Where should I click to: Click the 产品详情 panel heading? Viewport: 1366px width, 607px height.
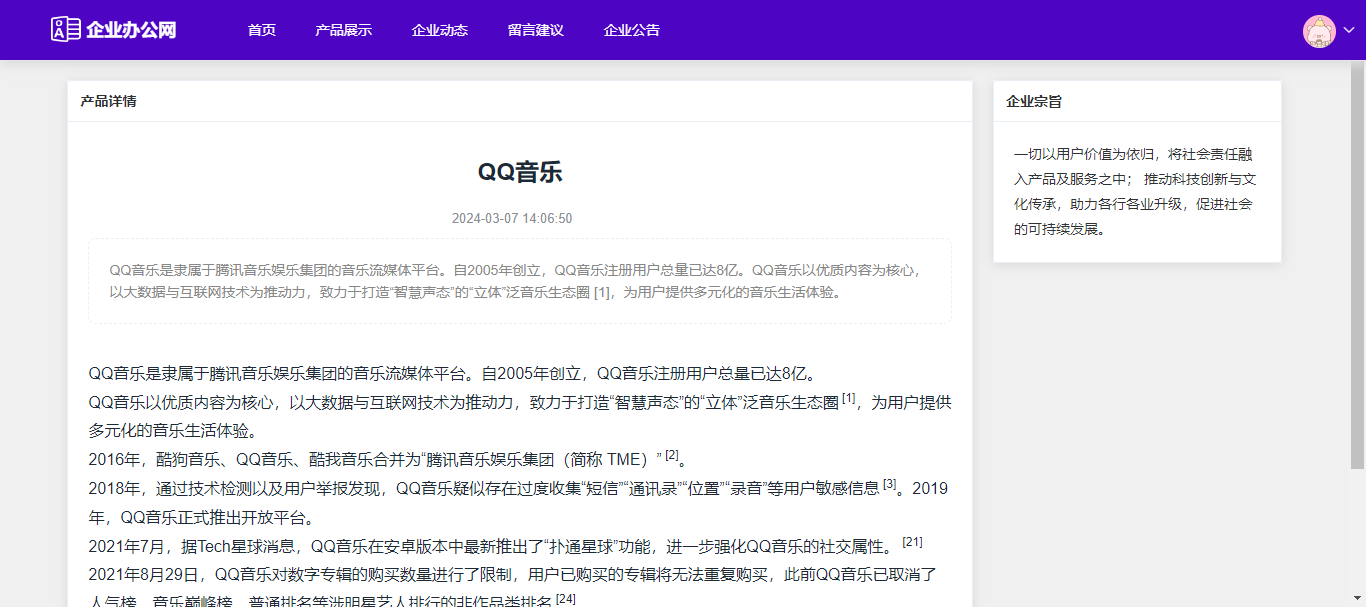pyautogui.click(x=108, y=101)
